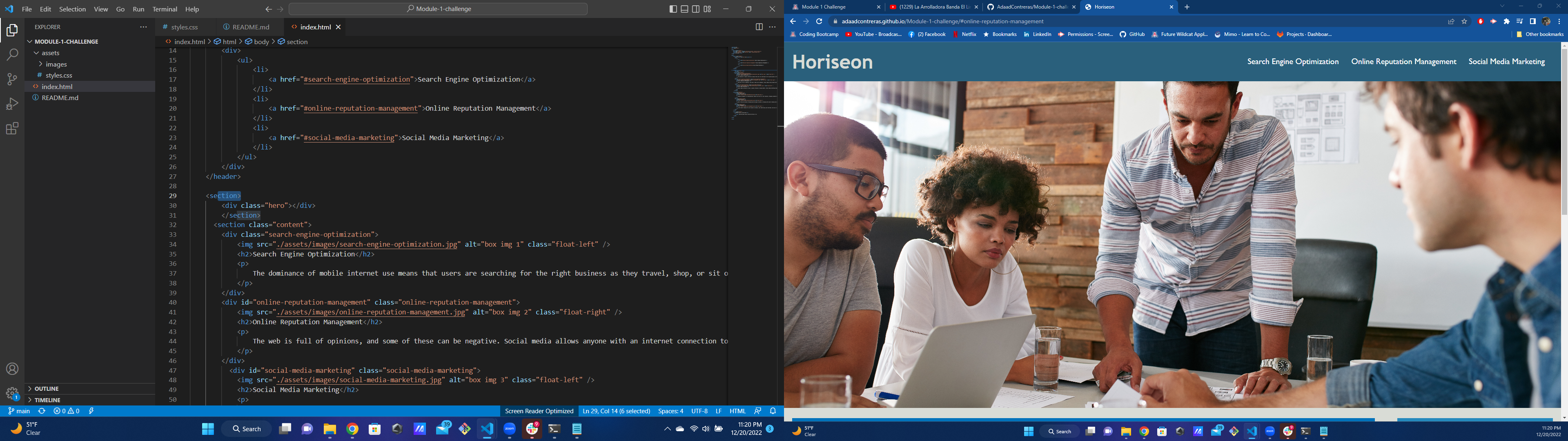This screenshot has height=441, width=1568.
Task: Open the Manage gear icon in VS Code
Action: tap(12, 394)
